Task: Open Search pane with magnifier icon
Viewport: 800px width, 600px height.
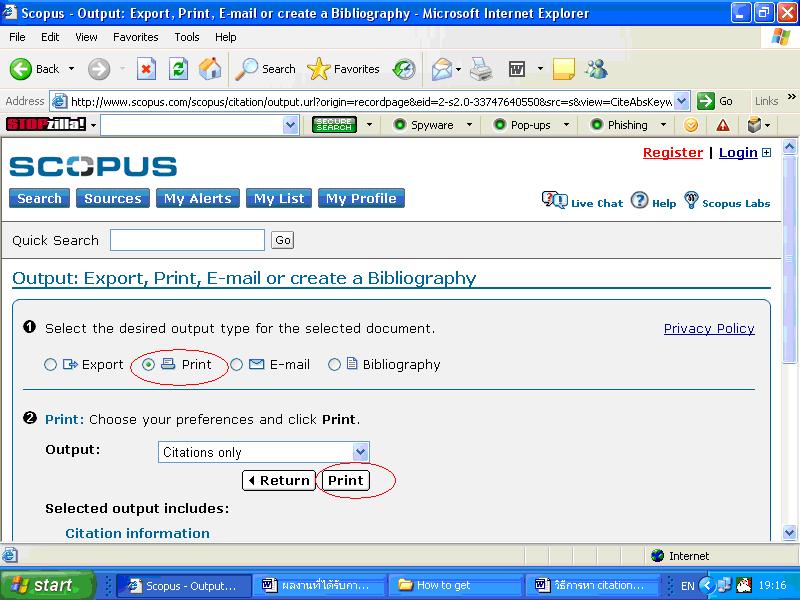Action: point(247,69)
